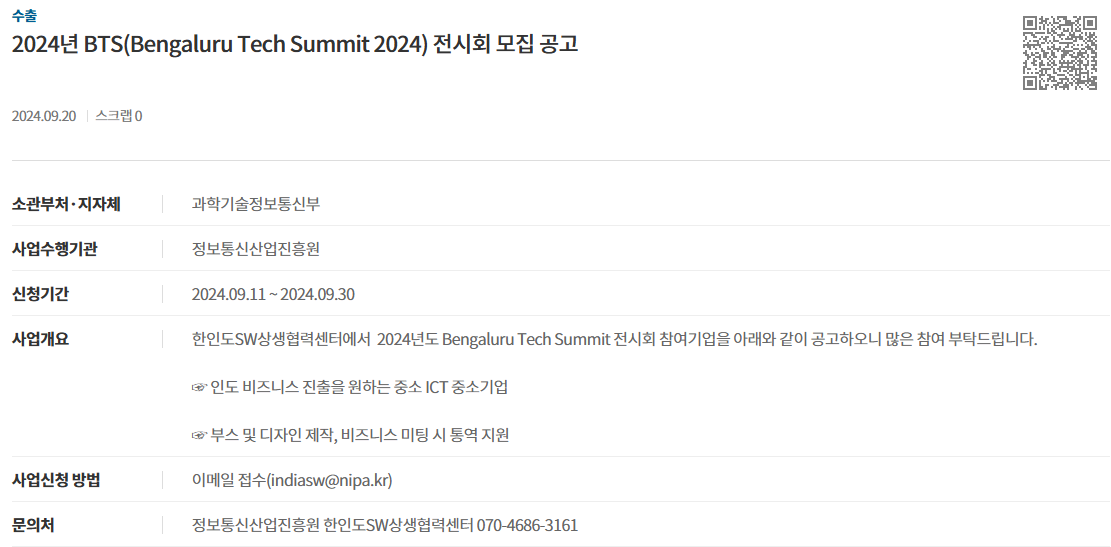Click the 사업신청 방법 row label
The height and width of the screenshot is (547, 1111).
click(57, 480)
